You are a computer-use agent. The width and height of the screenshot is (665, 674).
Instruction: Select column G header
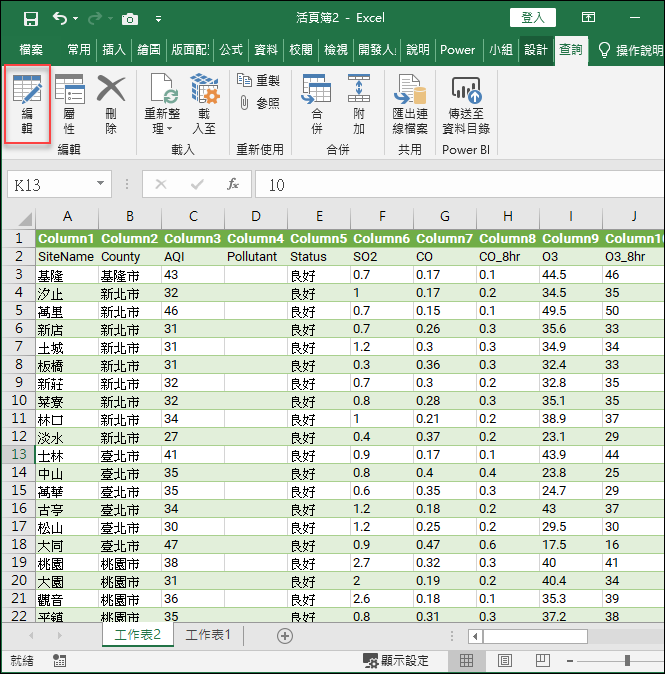445,216
